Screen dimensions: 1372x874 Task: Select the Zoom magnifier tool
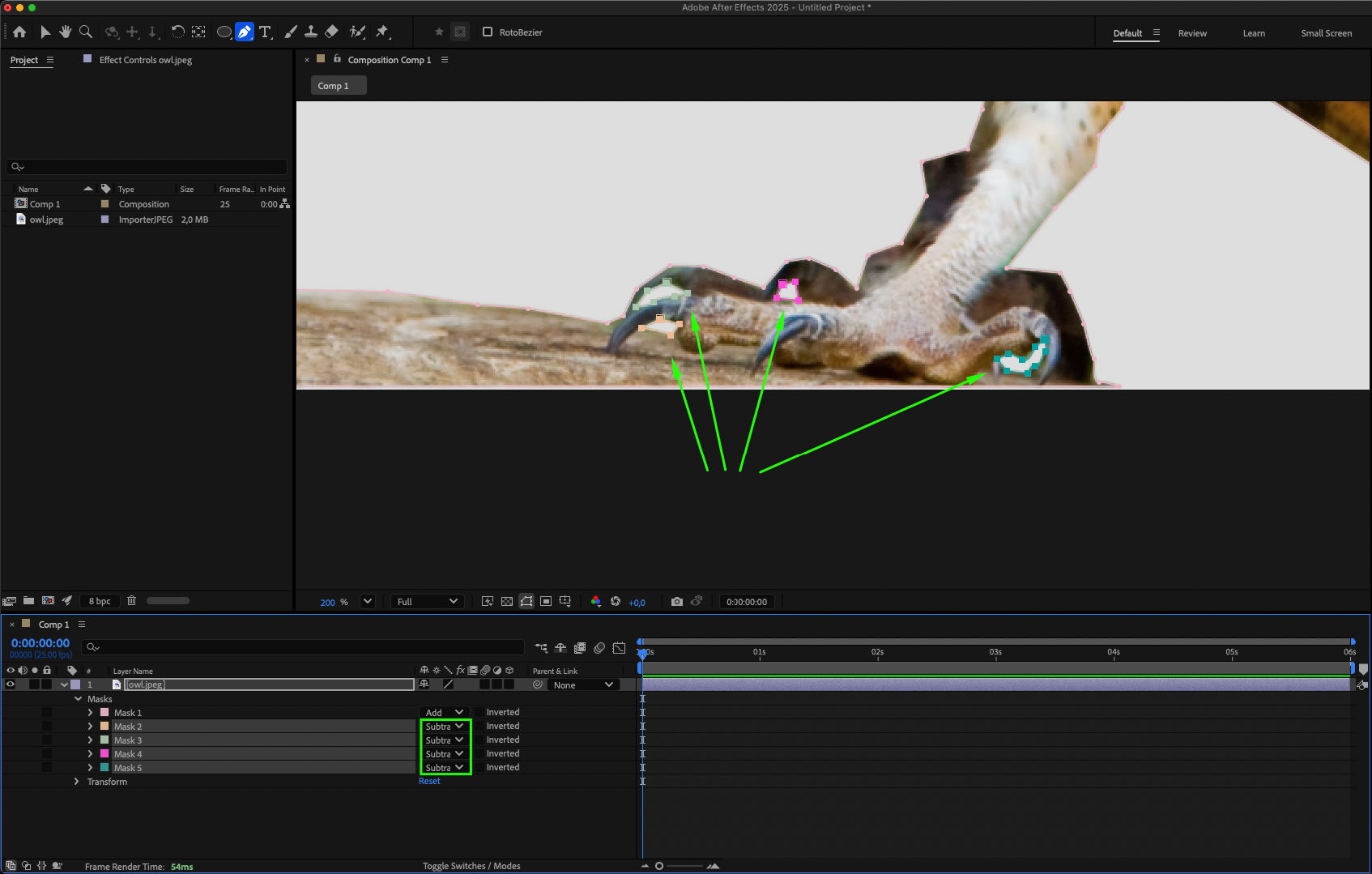(86, 32)
